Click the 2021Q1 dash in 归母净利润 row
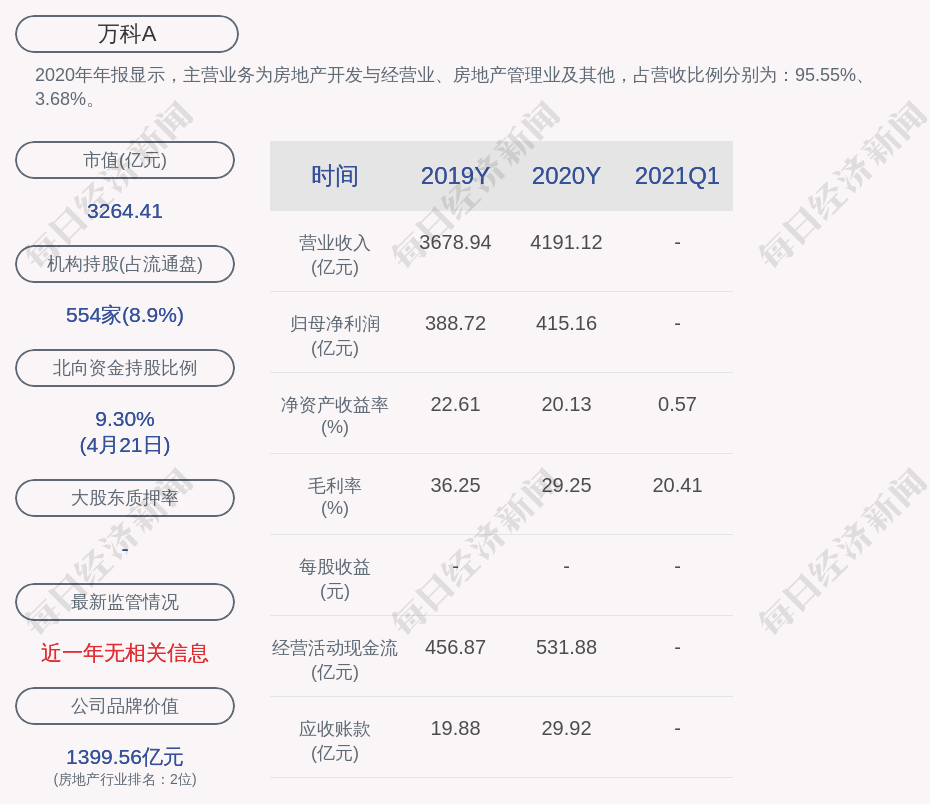Screen dimensions: 930x804 coord(677,324)
